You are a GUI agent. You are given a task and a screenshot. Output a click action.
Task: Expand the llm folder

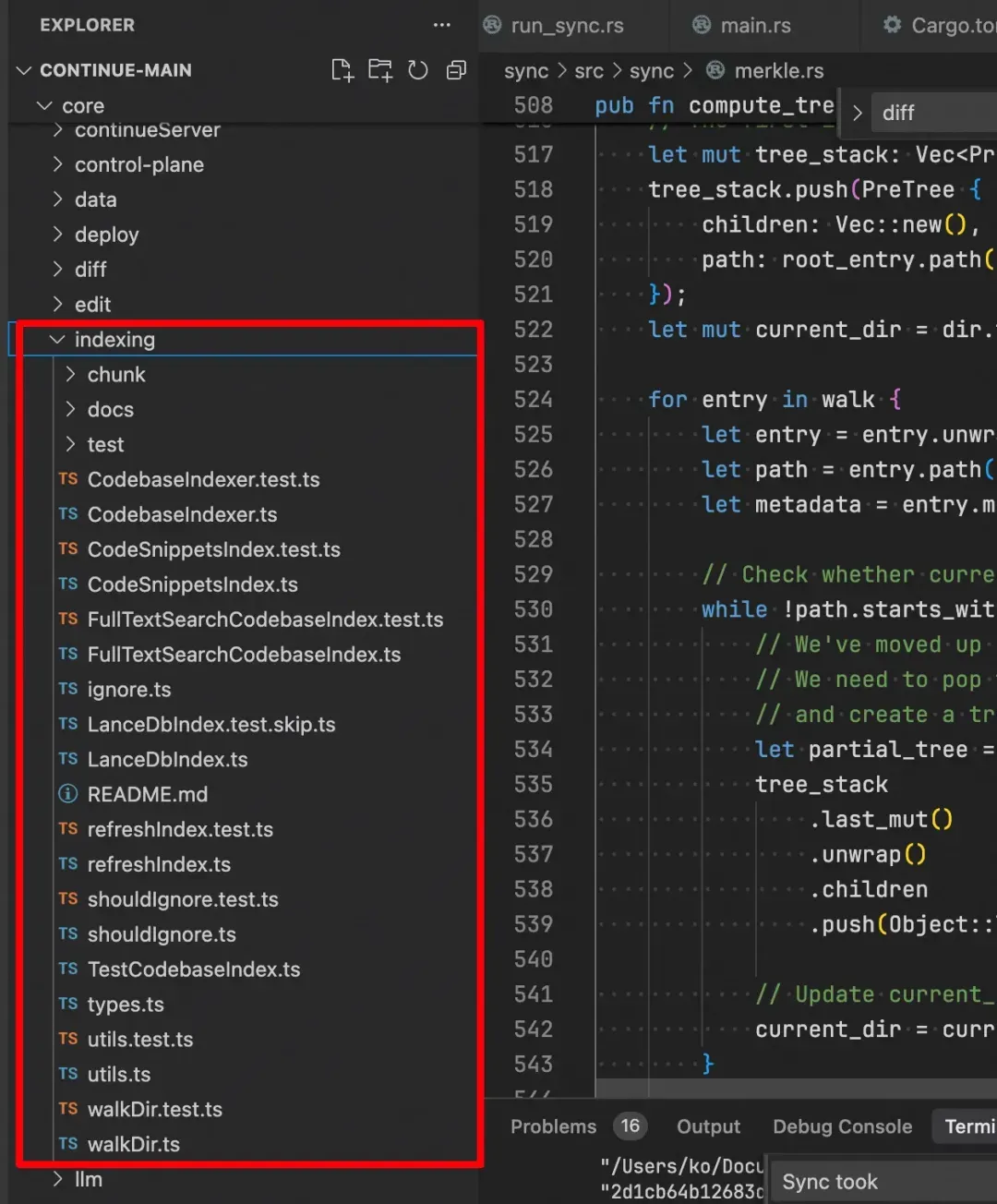click(x=58, y=1179)
